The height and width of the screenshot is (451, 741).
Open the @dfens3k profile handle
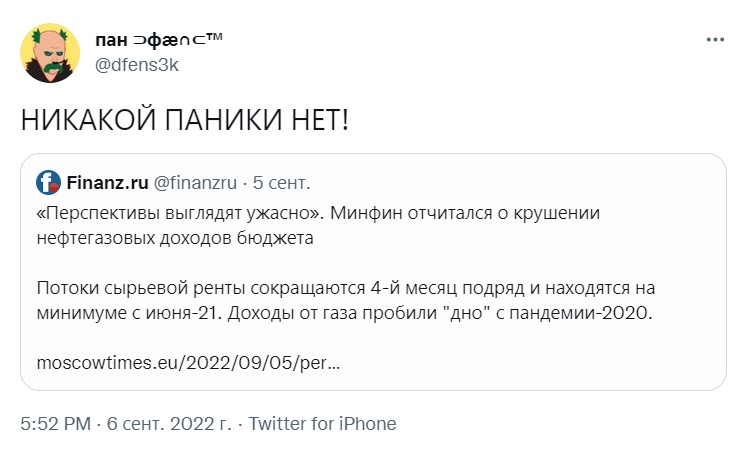tap(142, 64)
